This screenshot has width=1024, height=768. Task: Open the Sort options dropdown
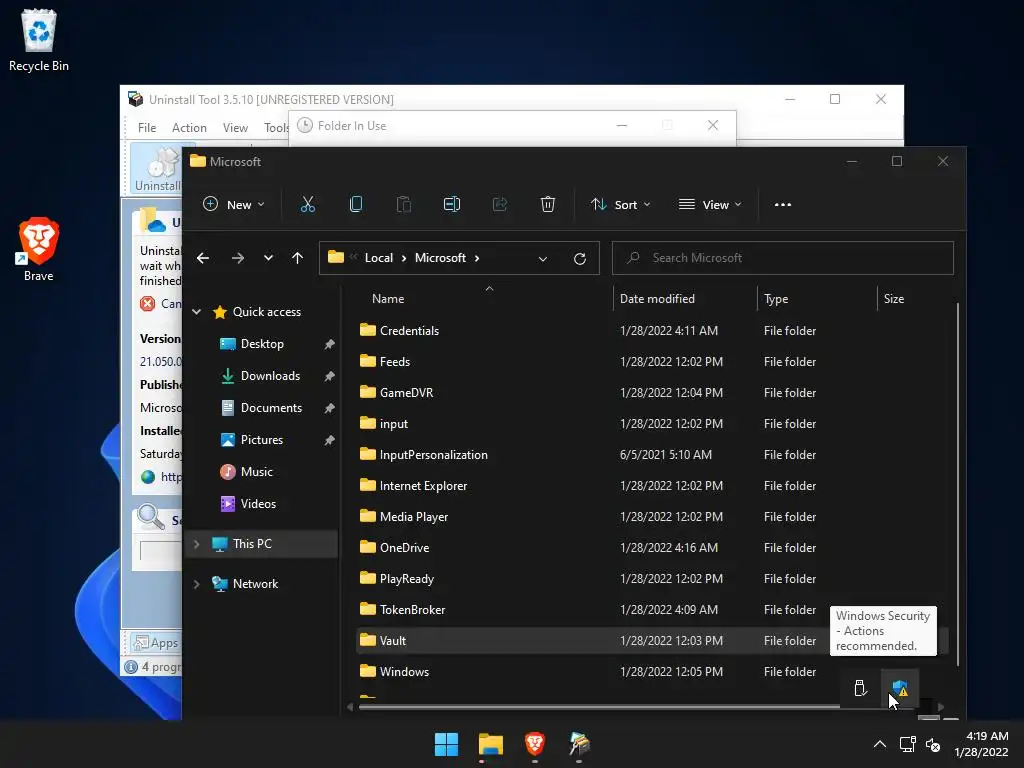click(620, 204)
